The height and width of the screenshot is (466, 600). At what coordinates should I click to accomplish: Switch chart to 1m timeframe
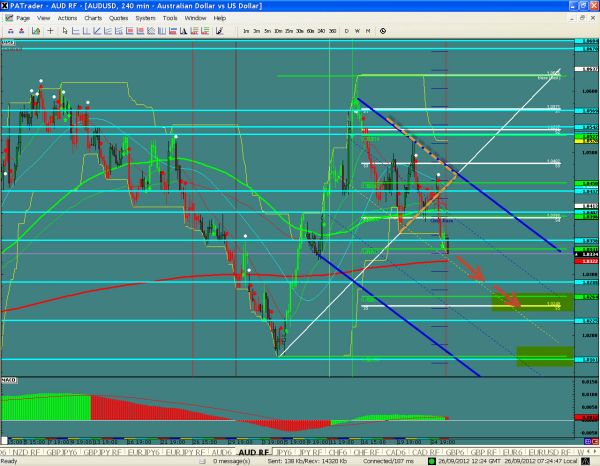pos(246,31)
